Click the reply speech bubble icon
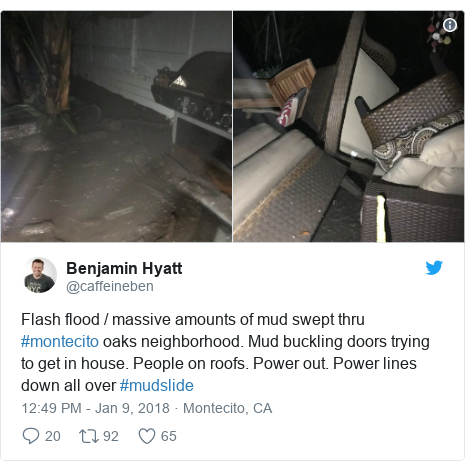Viewport: 465px width, 471px height. point(31,436)
